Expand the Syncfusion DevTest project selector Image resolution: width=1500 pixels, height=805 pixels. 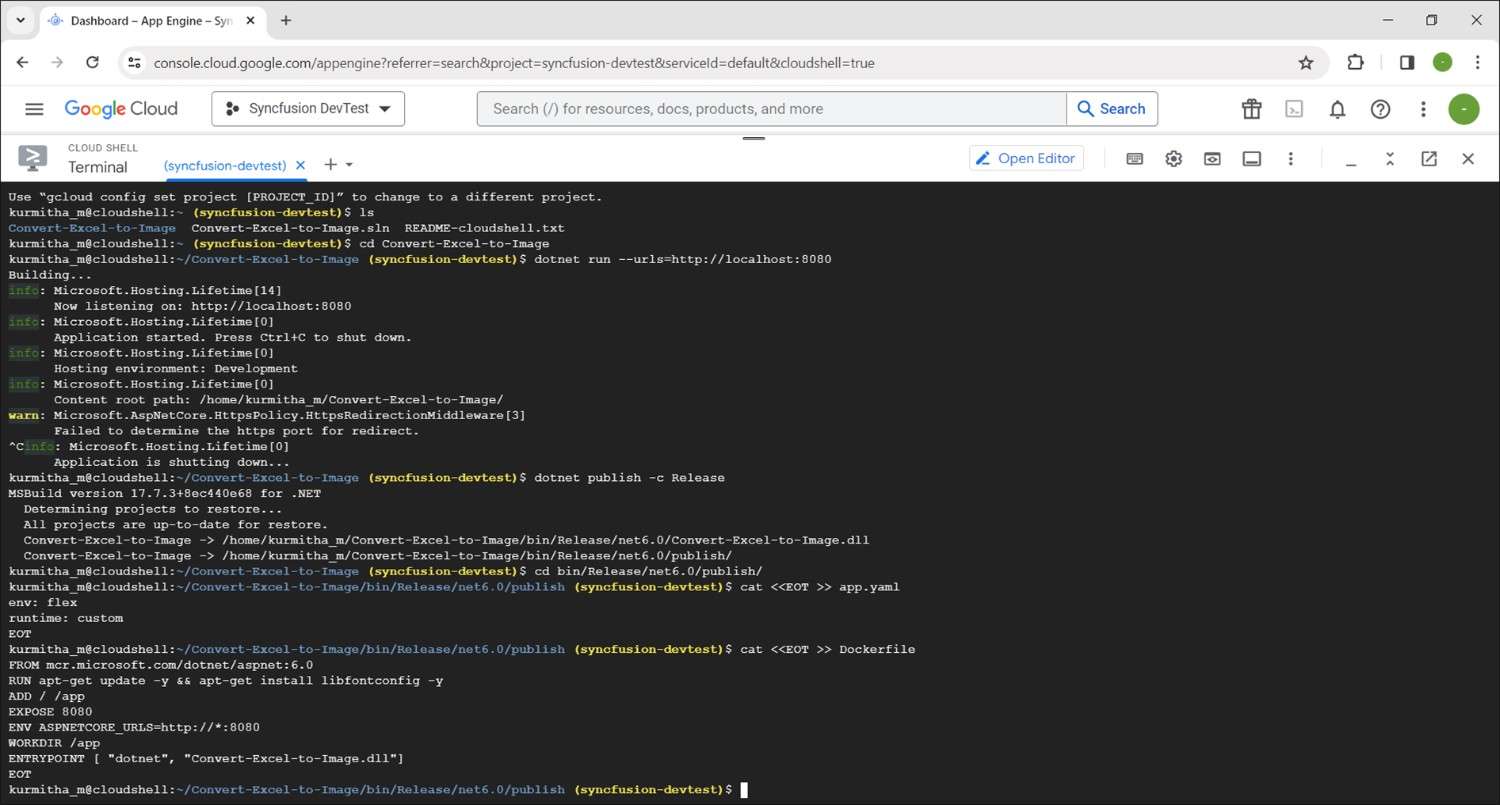pyautogui.click(x=308, y=109)
